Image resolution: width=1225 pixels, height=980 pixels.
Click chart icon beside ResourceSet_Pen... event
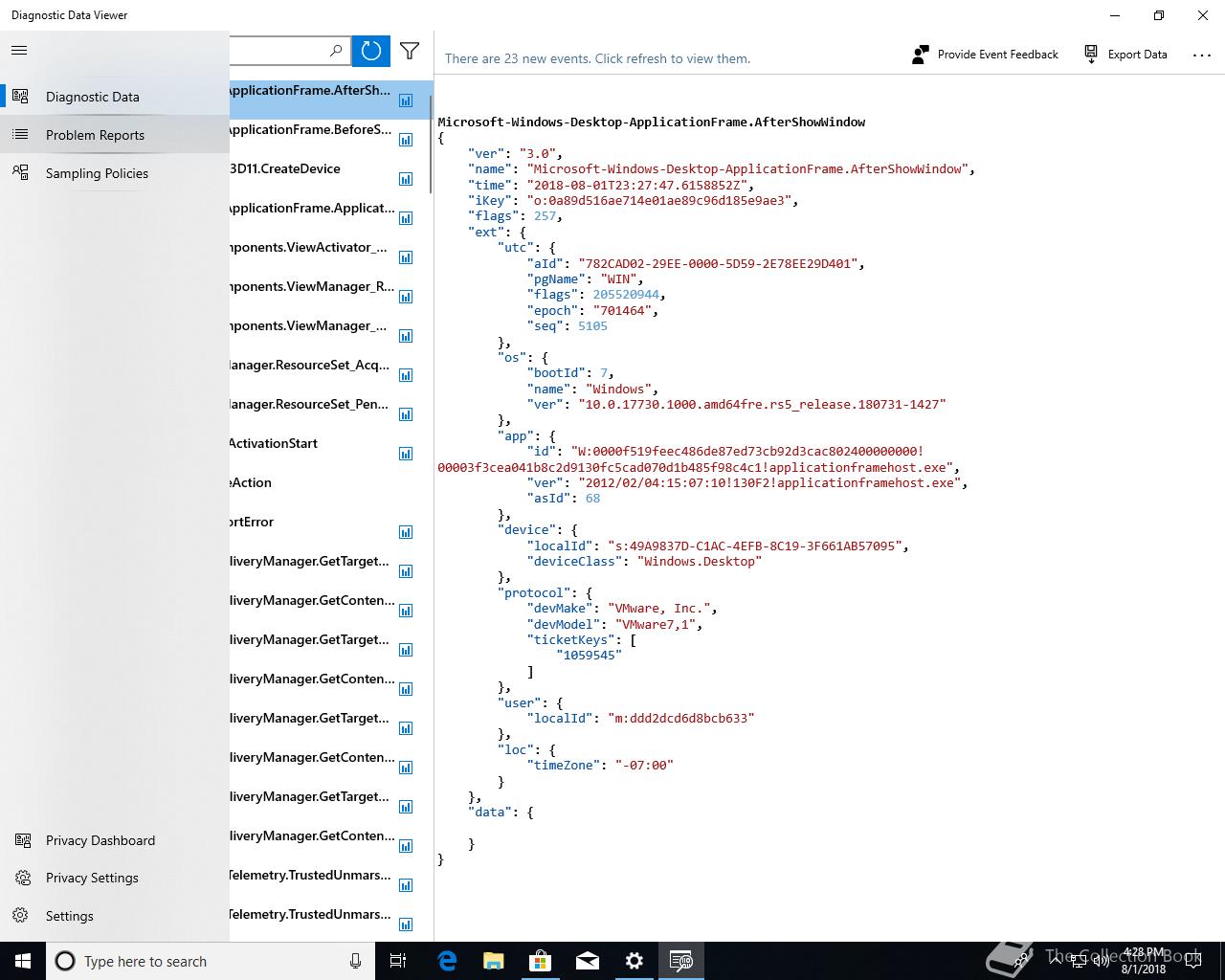(406, 414)
